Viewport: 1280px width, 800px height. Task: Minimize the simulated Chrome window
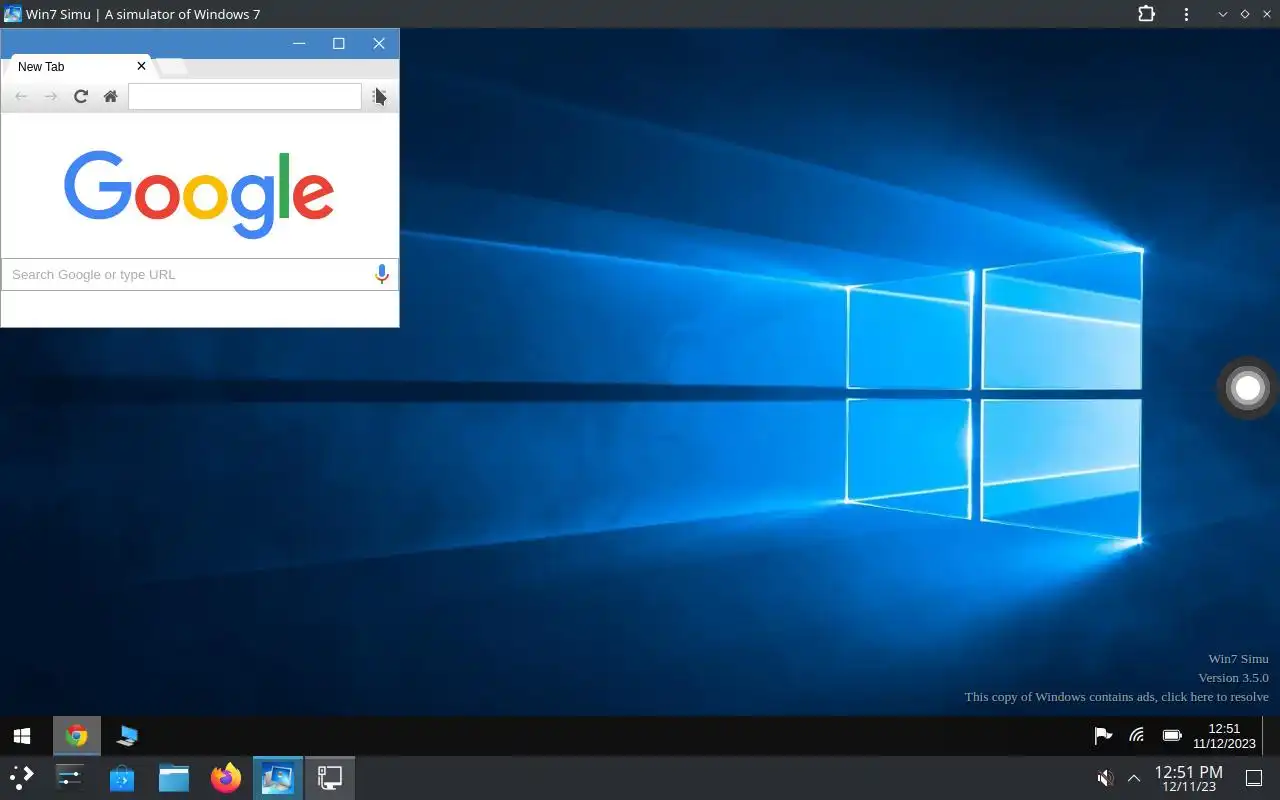point(299,43)
